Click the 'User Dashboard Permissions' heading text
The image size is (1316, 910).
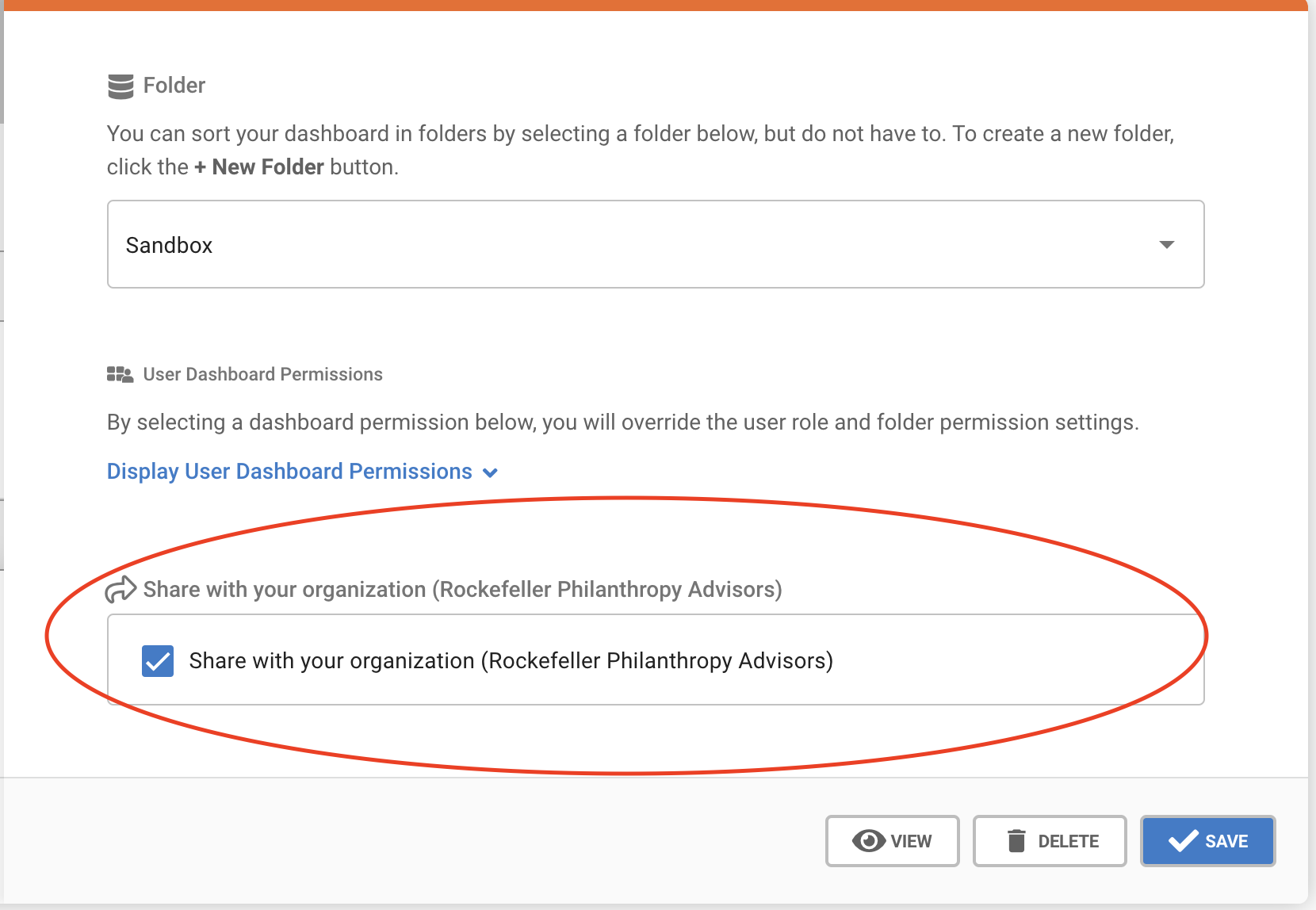tap(263, 374)
